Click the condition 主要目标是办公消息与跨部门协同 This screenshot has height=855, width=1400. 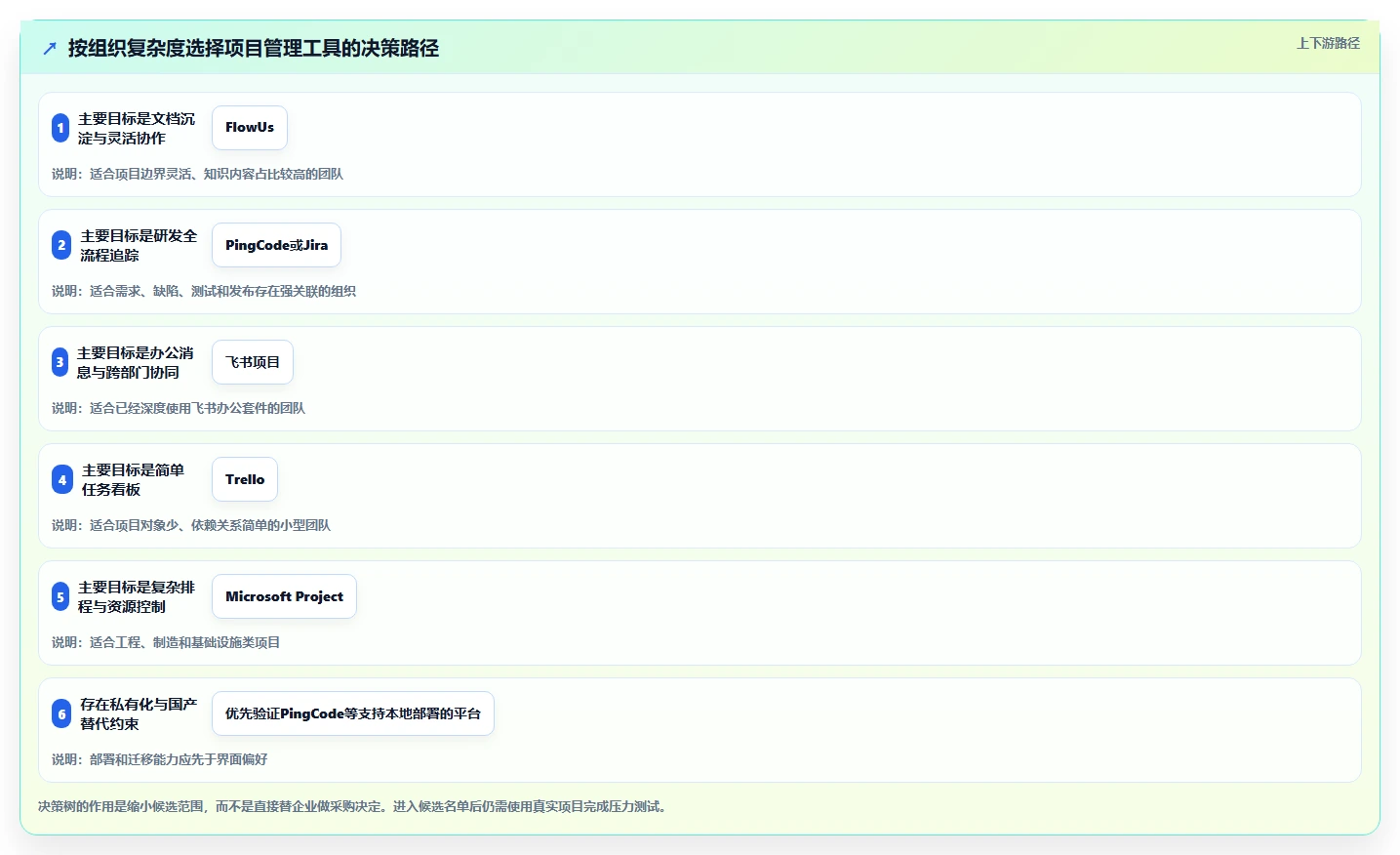[136, 362]
